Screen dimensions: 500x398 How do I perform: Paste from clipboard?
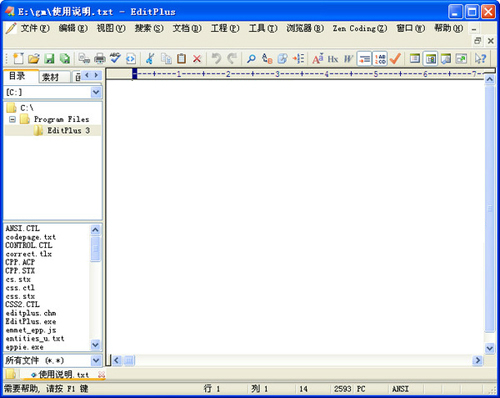181,59
